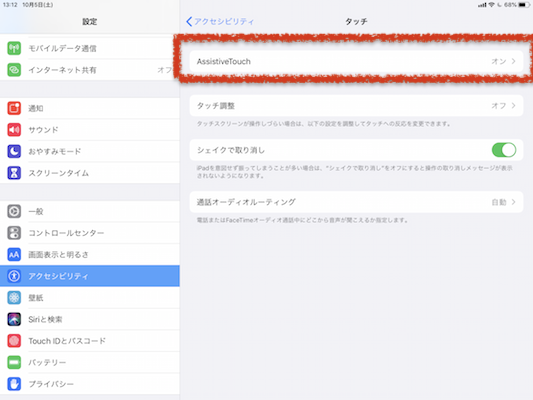Tap the 設定 sidebar title
Screen dimensions: 533x400
point(90,21)
